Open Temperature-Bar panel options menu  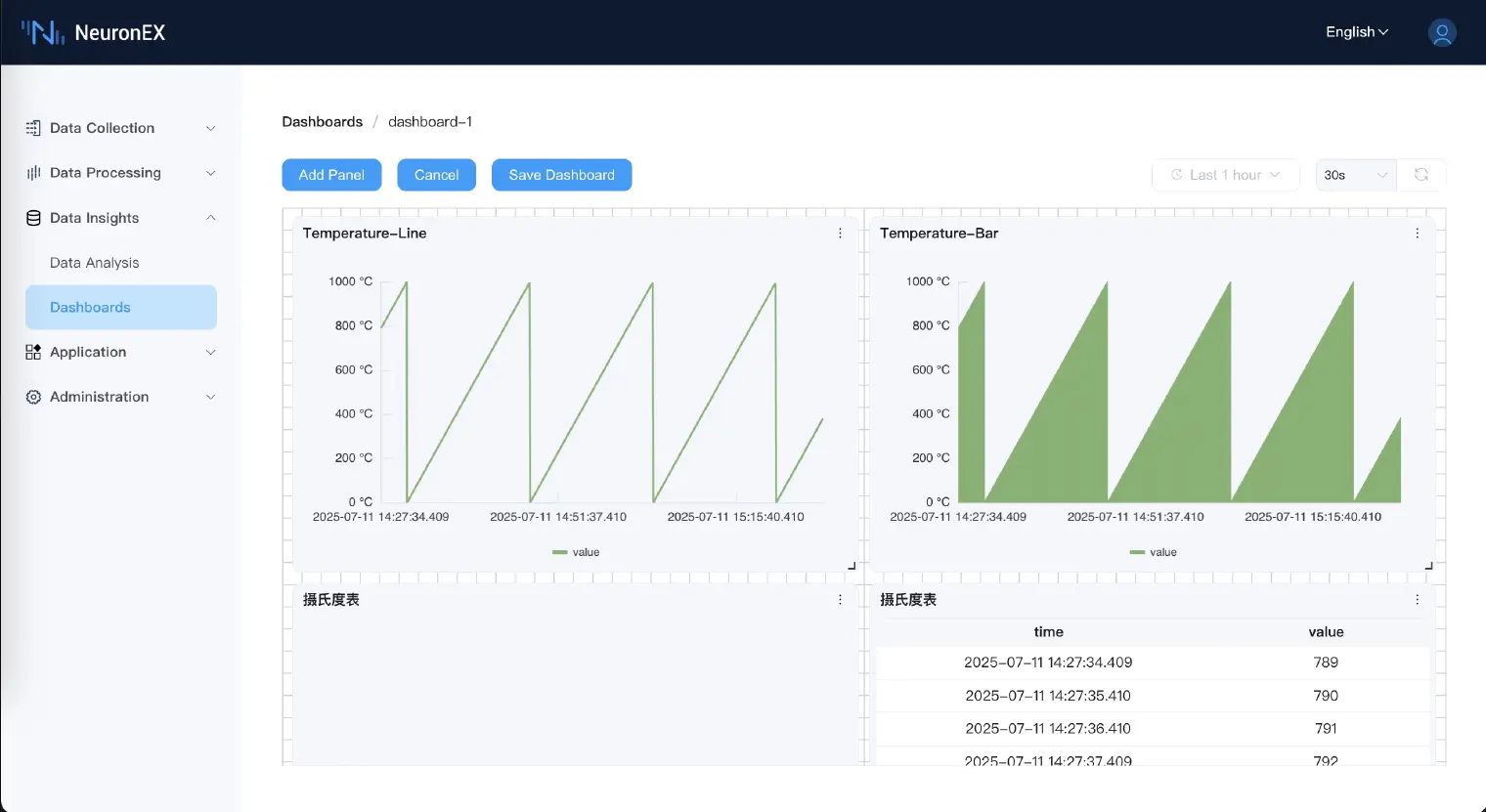point(1417,233)
